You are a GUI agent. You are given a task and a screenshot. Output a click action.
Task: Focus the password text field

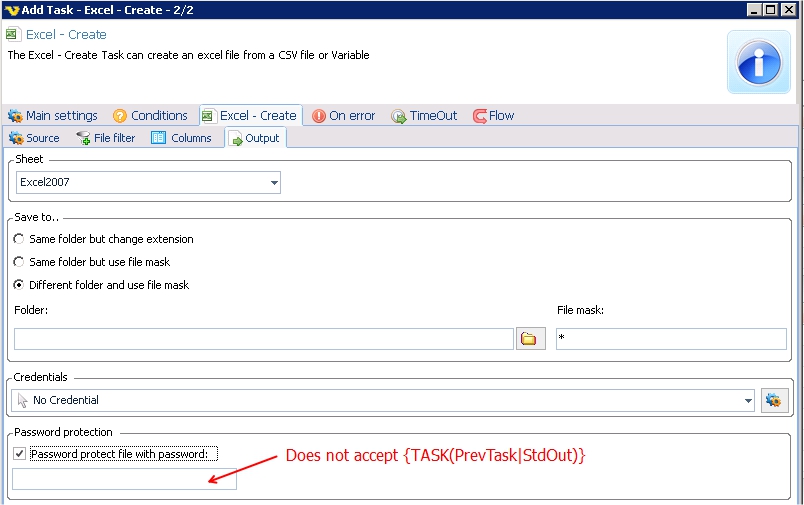pyautogui.click(x=124, y=480)
